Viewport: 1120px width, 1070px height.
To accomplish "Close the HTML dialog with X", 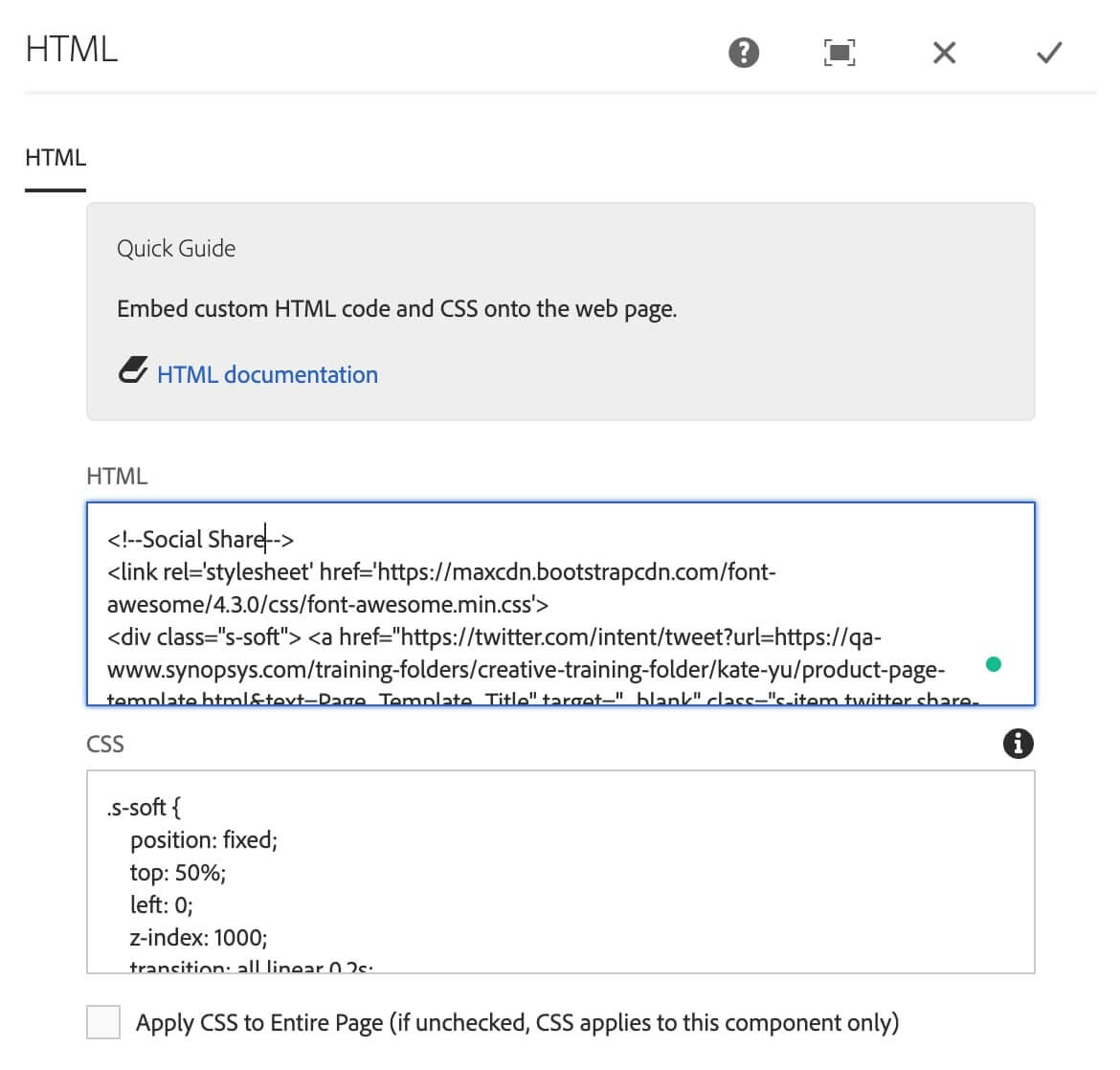I will pyautogui.click(x=944, y=53).
